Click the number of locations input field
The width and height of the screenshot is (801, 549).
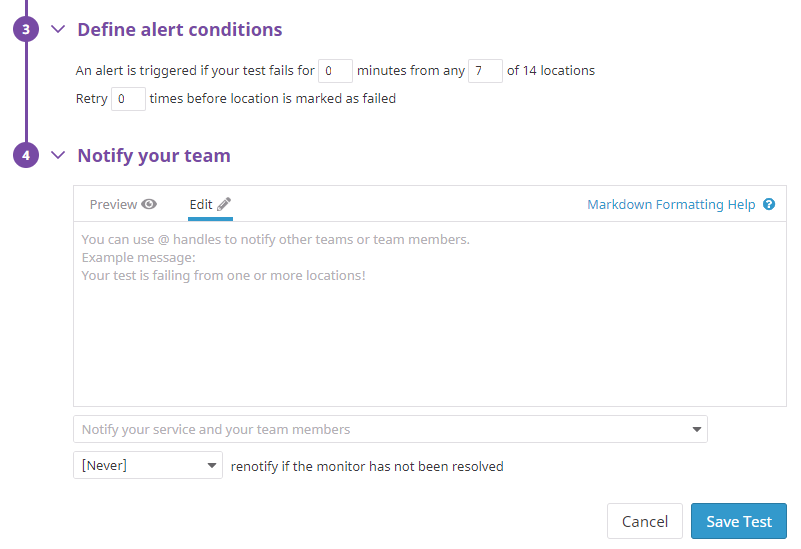pyautogui.click(x=485, y=70)
